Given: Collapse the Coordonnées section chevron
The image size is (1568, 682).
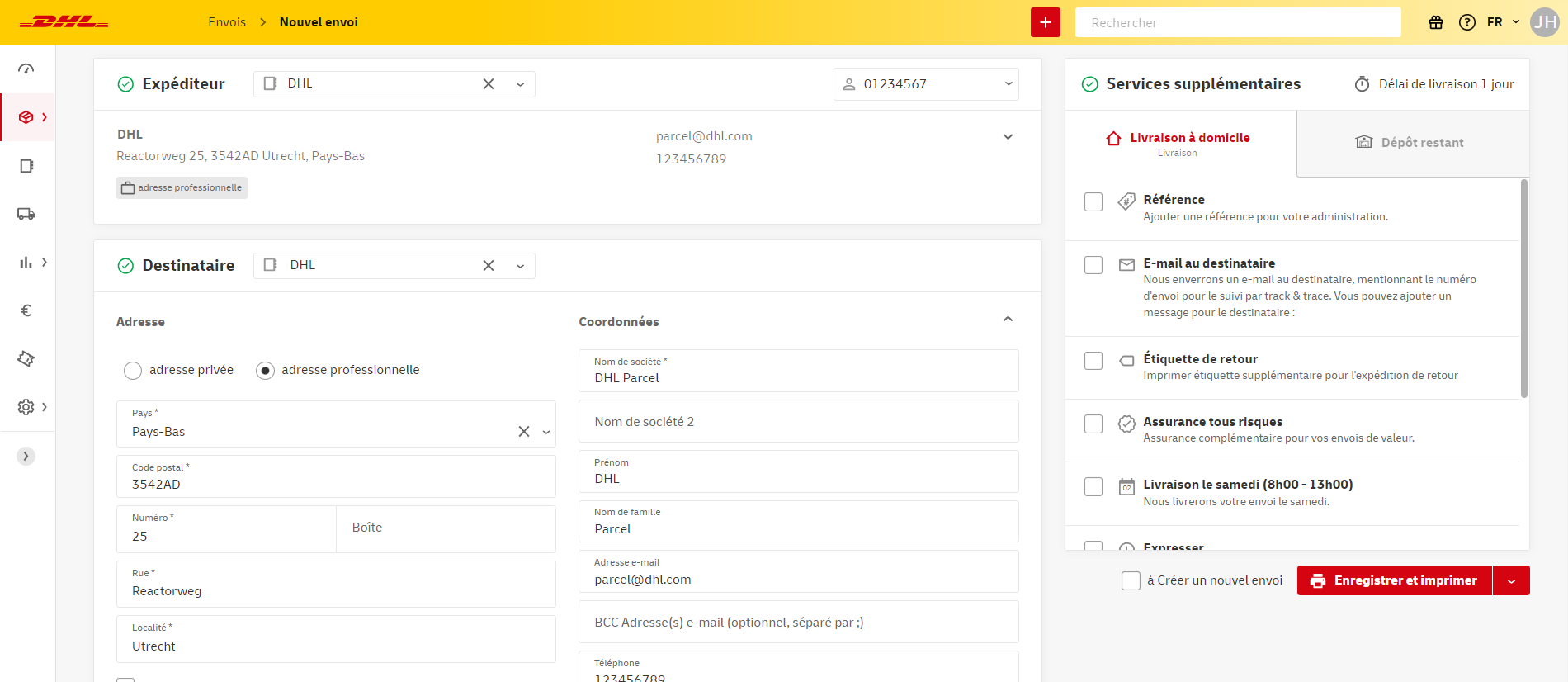Looking at the screenshot, I should point(1008,319).
